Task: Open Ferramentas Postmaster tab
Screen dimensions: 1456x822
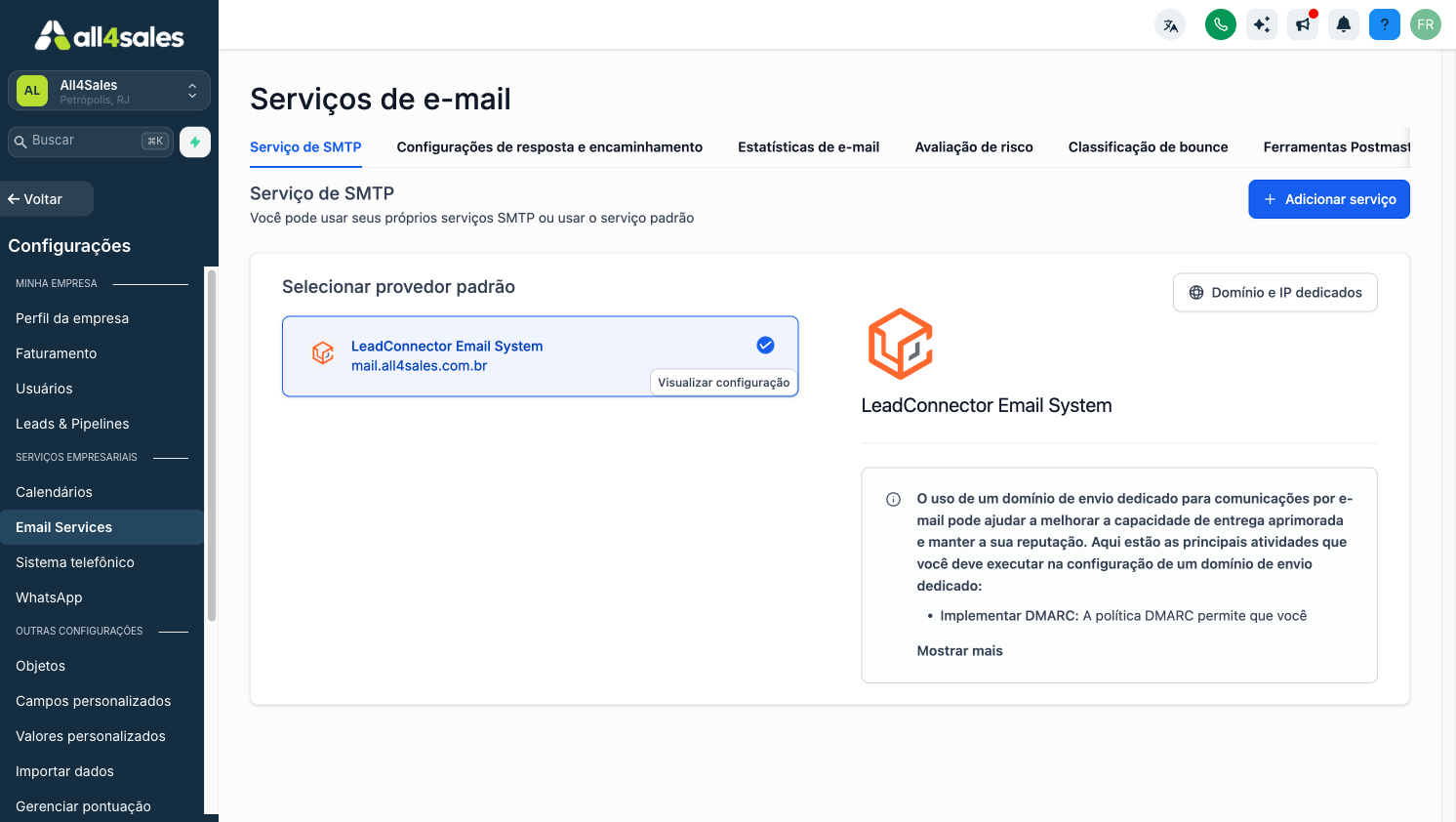Action: (1336, 147)
